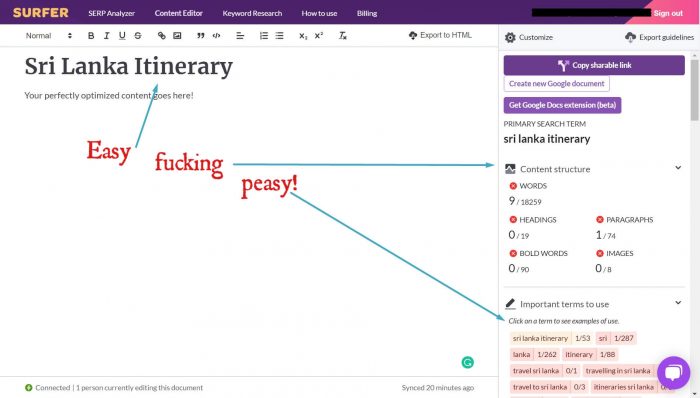Image resolution: width=700 pixels, height=398 pixels.
Task: Add a blockquote
Action: [200, 36]
